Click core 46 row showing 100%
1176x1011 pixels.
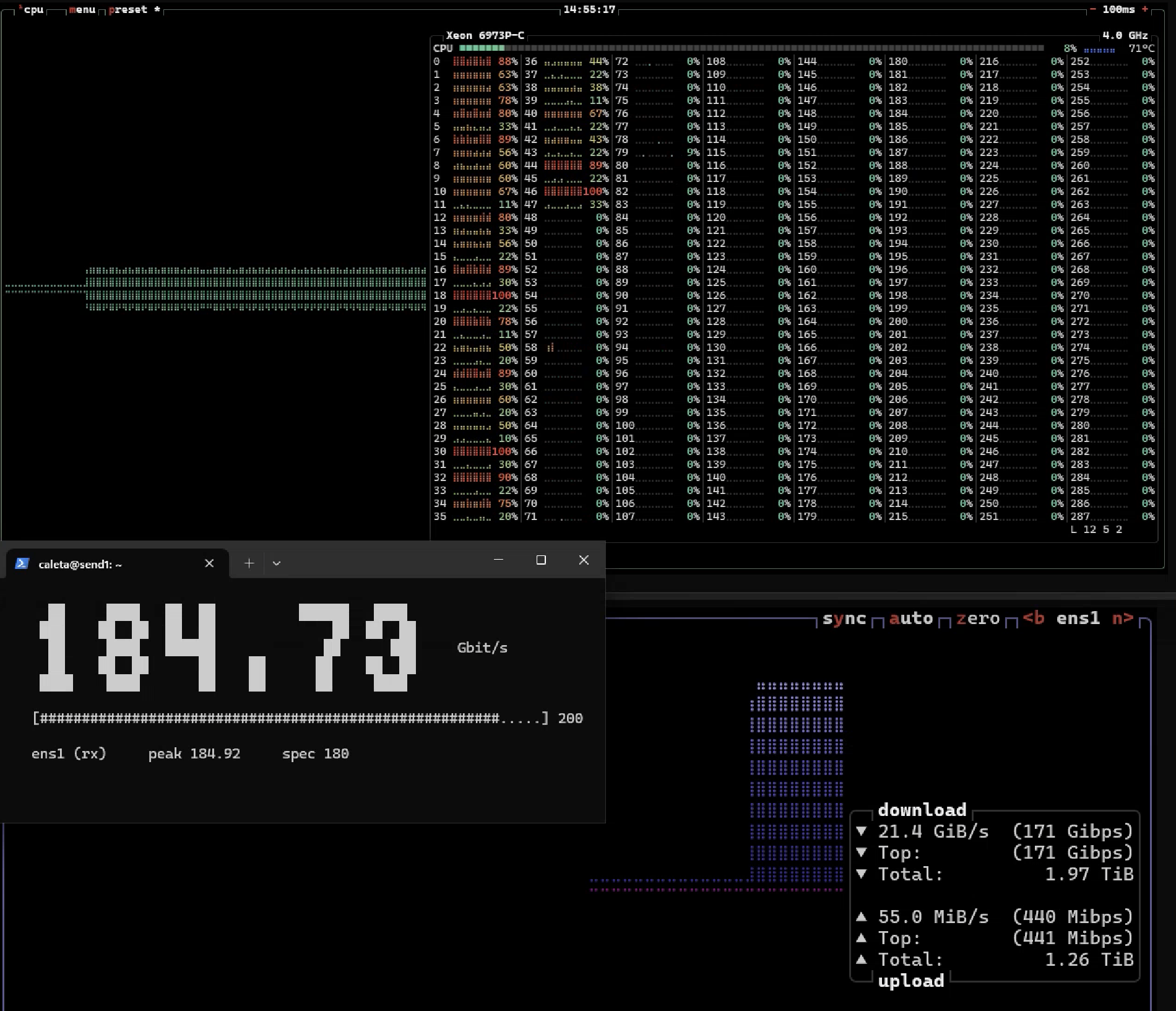(x=567, y=191)
